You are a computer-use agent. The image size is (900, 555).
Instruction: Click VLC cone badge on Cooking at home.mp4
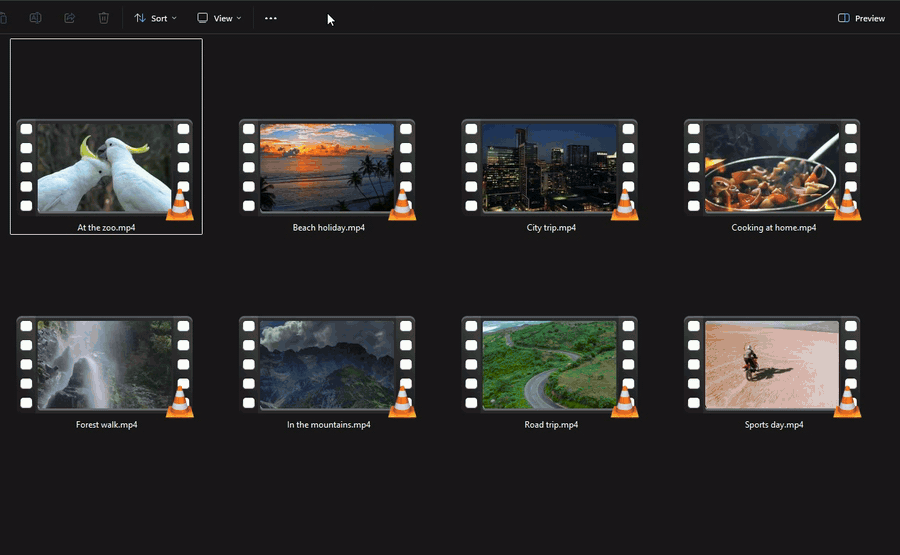pos(847,205)
